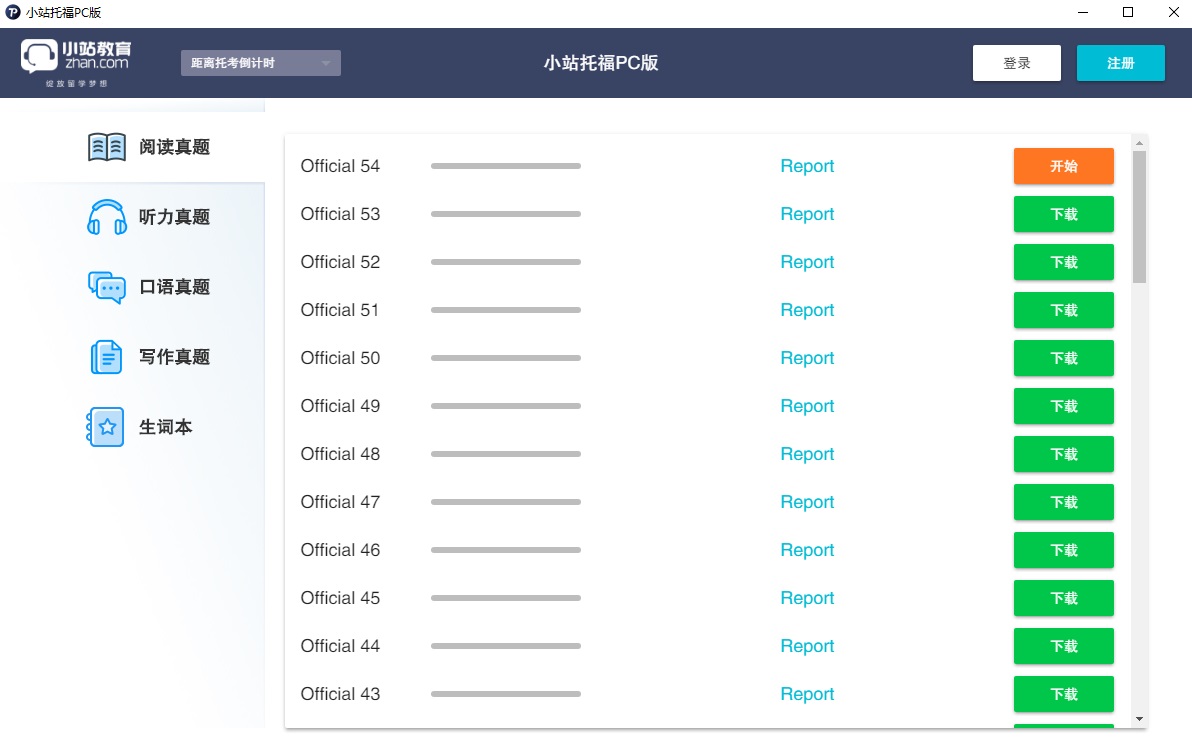This screenshot has height=743, width=1192.
Task: Click the scrollbar down arrow
Action: click(x=1139, y=719)
